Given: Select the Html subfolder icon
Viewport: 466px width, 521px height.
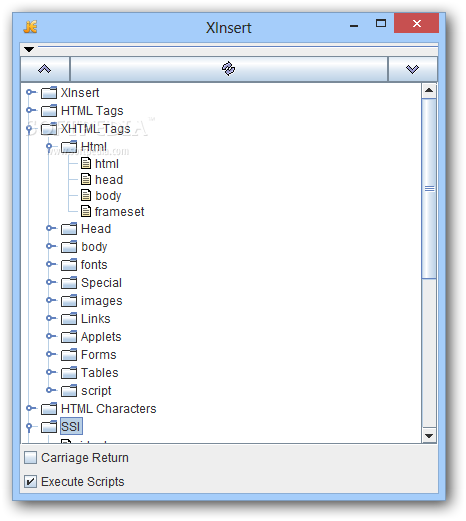Looking at the screenshot, I should (69, 147).
